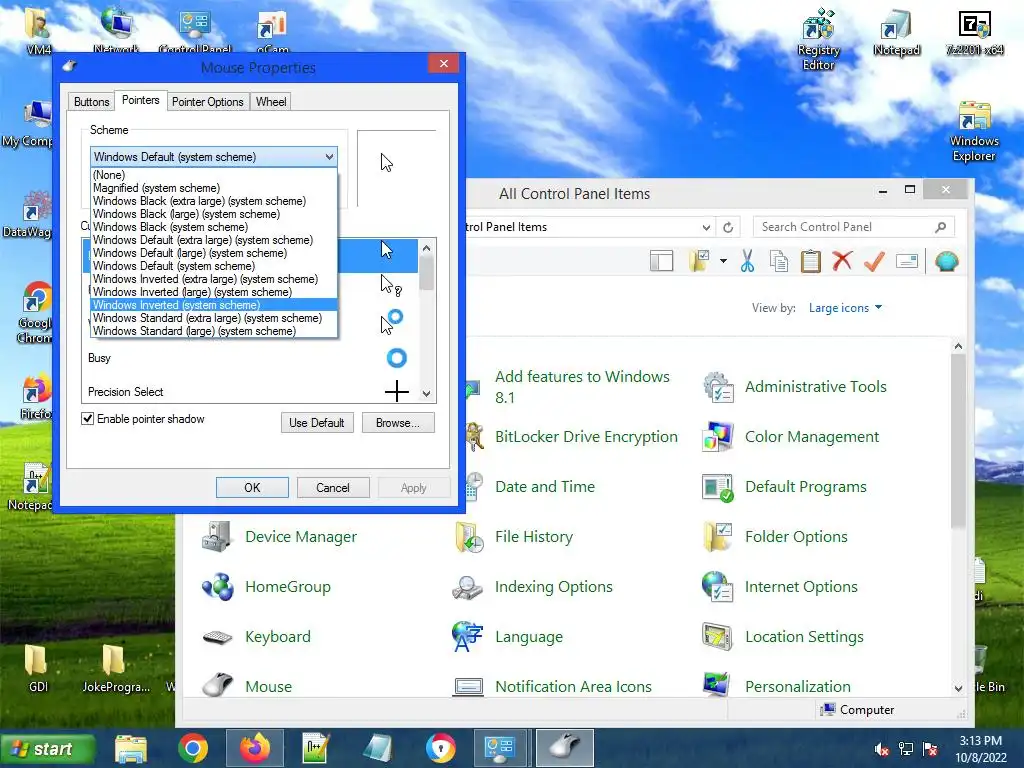Toggle Enable pointer shadow checkbox

pyautogui.click(x=88, y=419)
